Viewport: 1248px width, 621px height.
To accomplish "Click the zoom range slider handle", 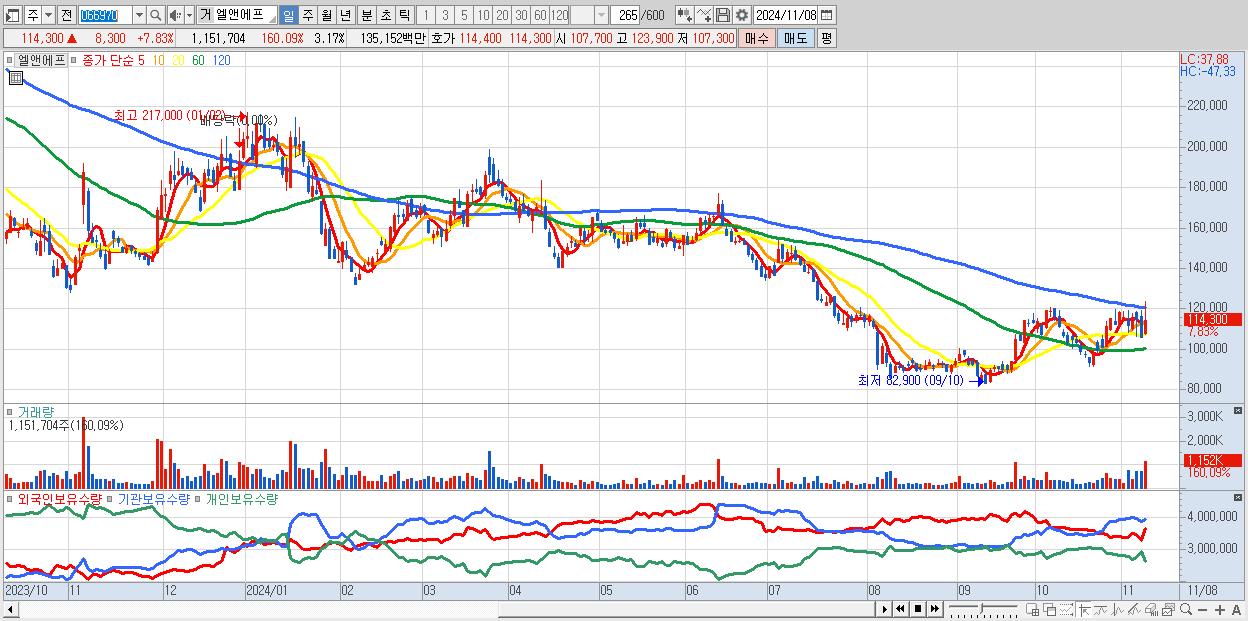I will [982, 609].
